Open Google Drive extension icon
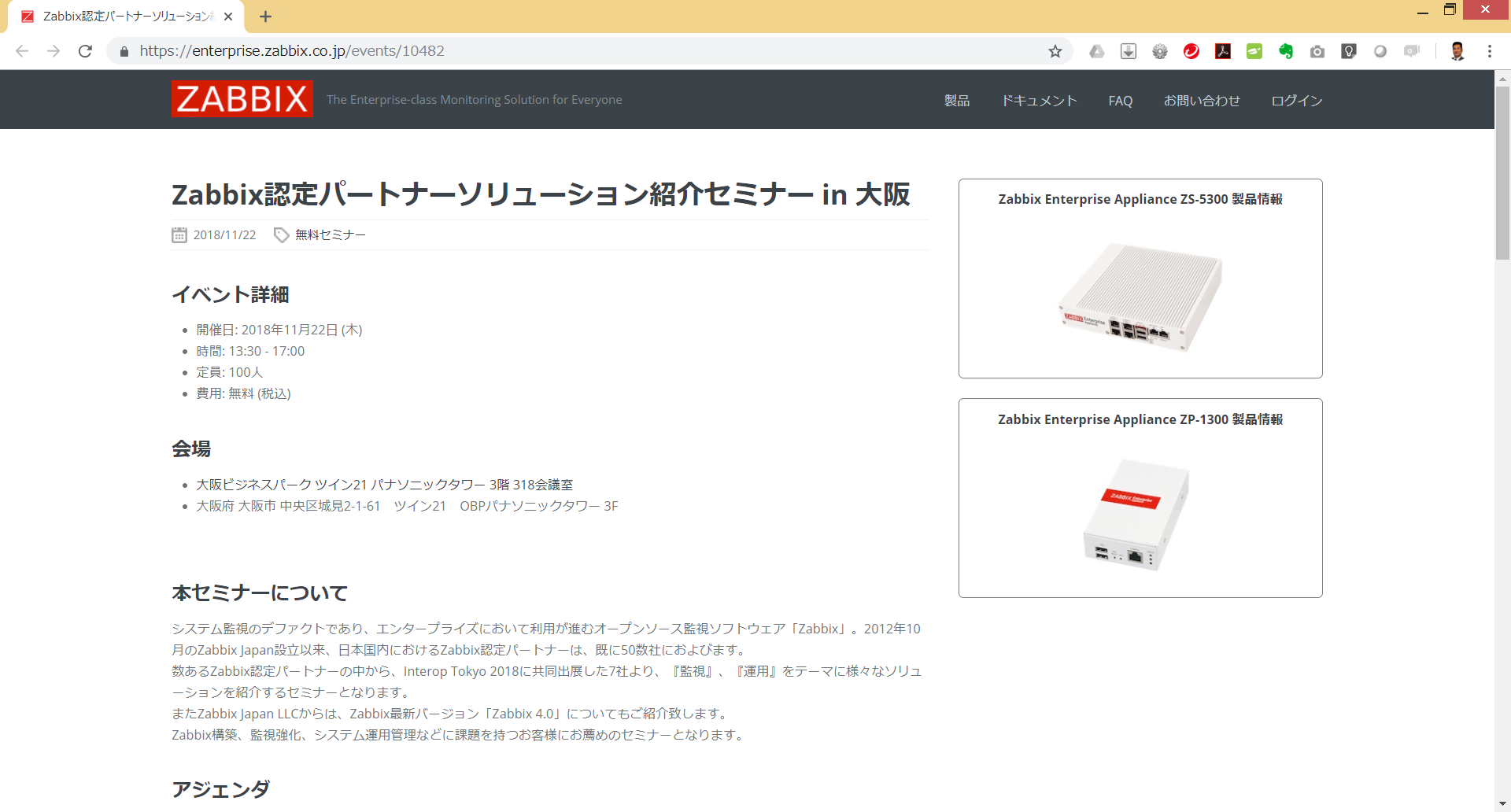The width and height of the screenshot is (1511, 812). pyautogui.click(x=1097, y=51)
